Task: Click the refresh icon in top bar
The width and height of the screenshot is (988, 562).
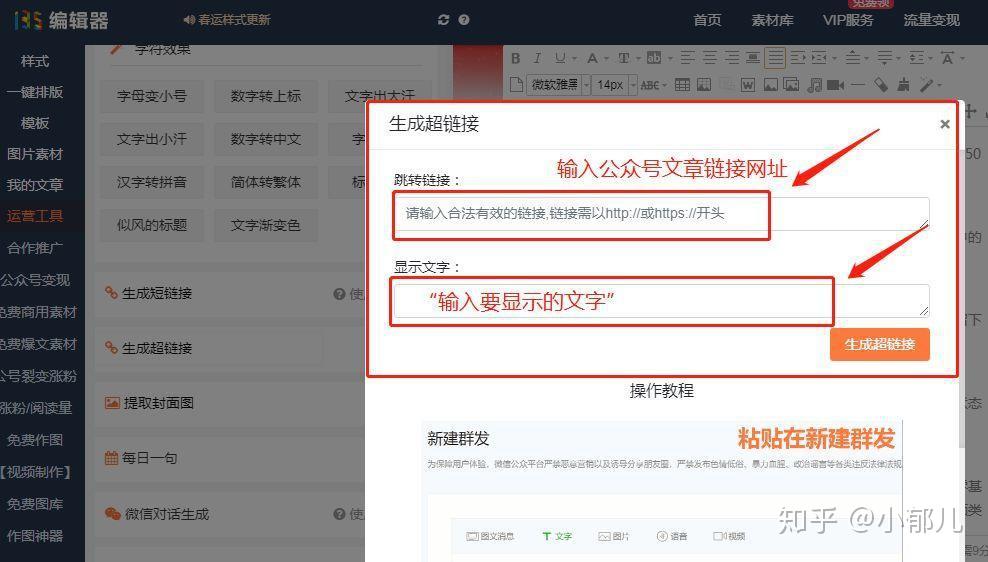Action: [443, 20]
